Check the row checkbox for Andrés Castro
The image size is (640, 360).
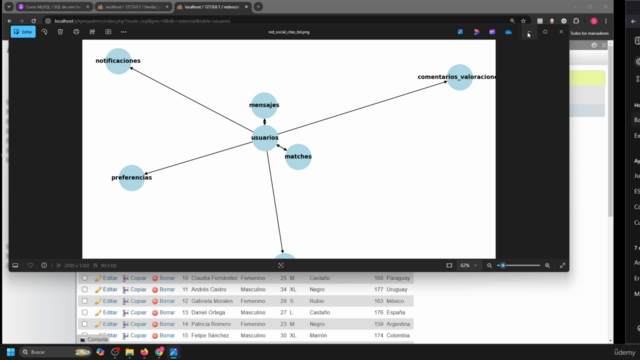(84, 289)
